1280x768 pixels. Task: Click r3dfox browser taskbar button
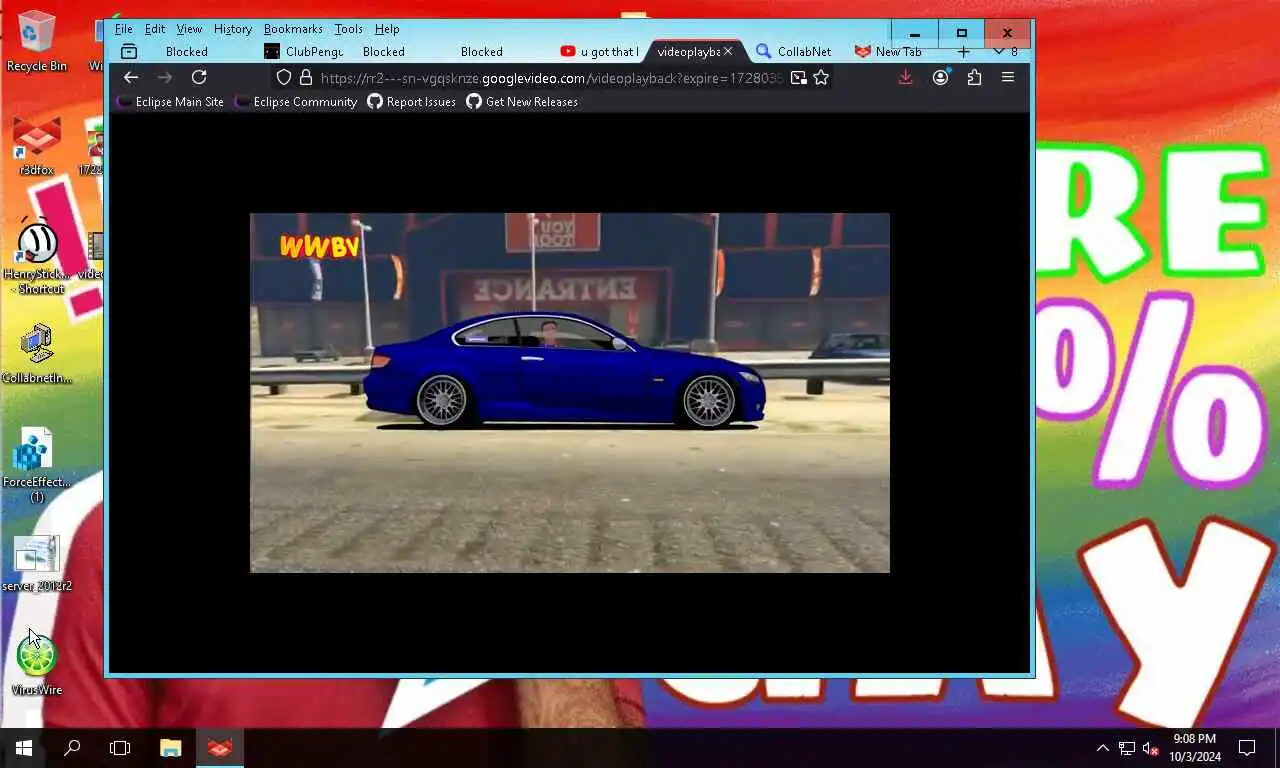[x=220, y=748]
